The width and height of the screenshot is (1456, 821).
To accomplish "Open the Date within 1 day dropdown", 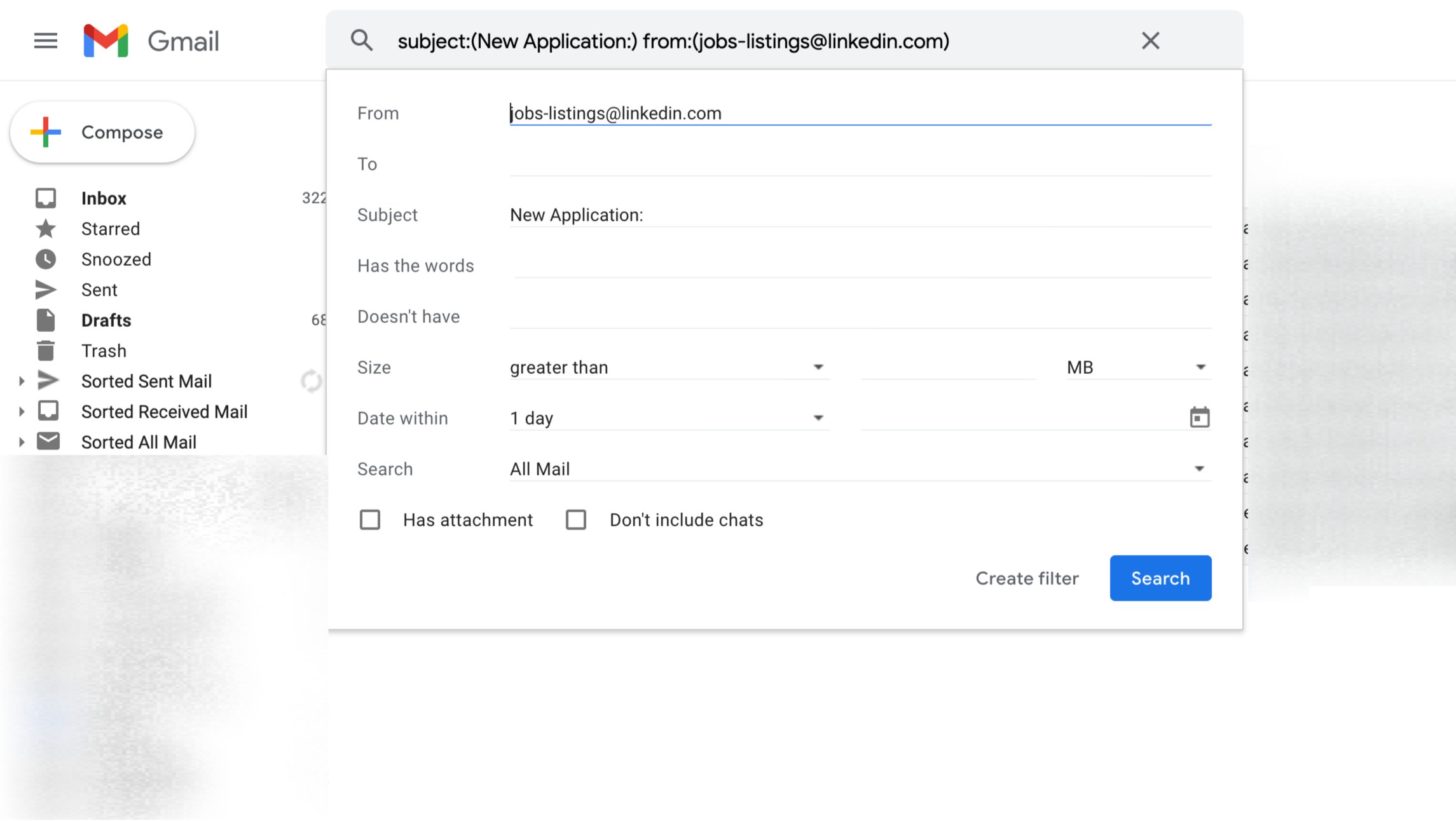I will [x=670, y=418].
